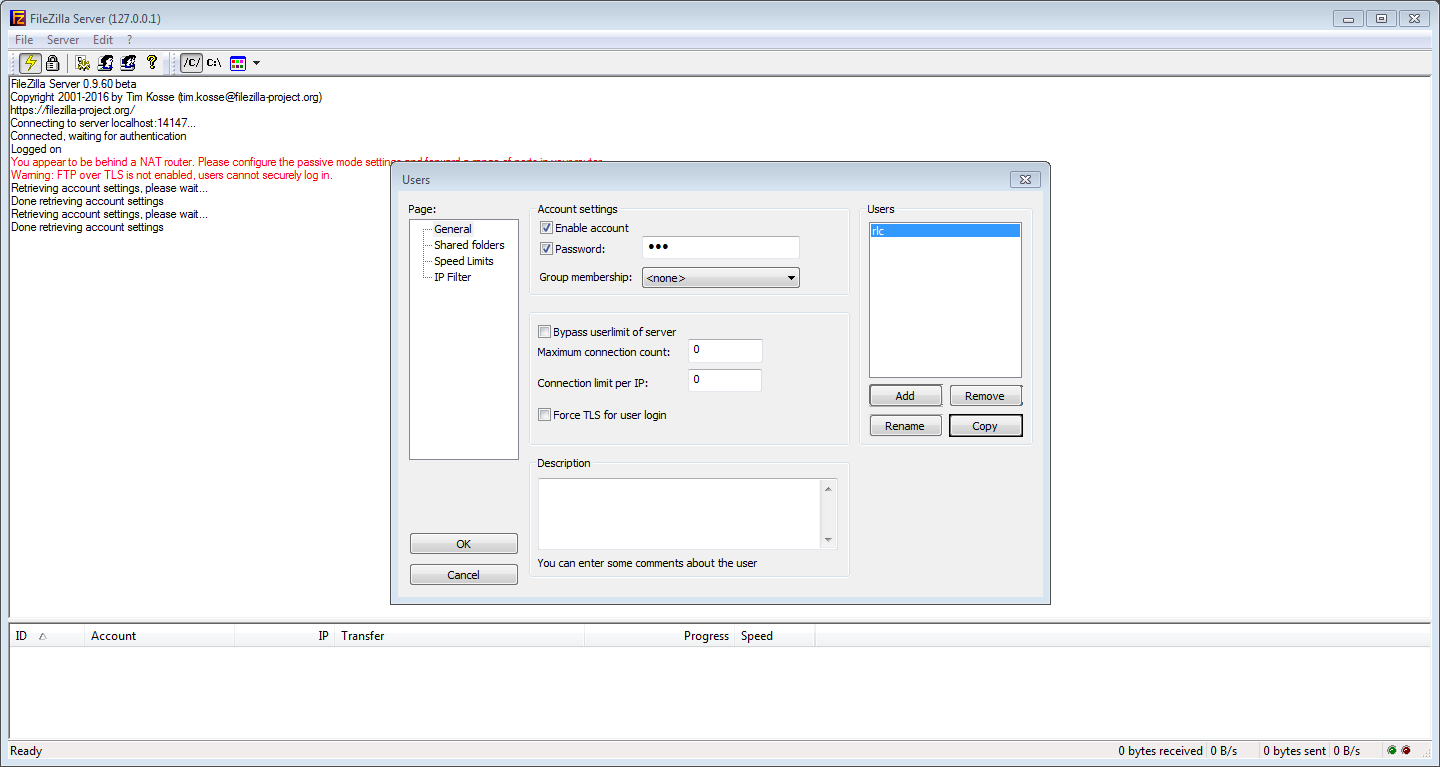Click 'Connected, waiting for authentication' log line

coord(98,136)
